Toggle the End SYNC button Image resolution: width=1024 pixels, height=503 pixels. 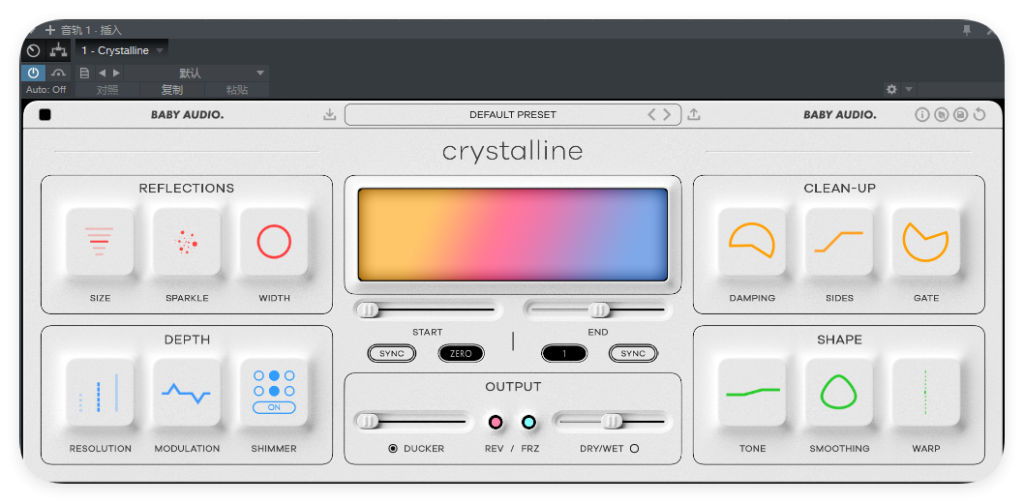click(633, 353)
